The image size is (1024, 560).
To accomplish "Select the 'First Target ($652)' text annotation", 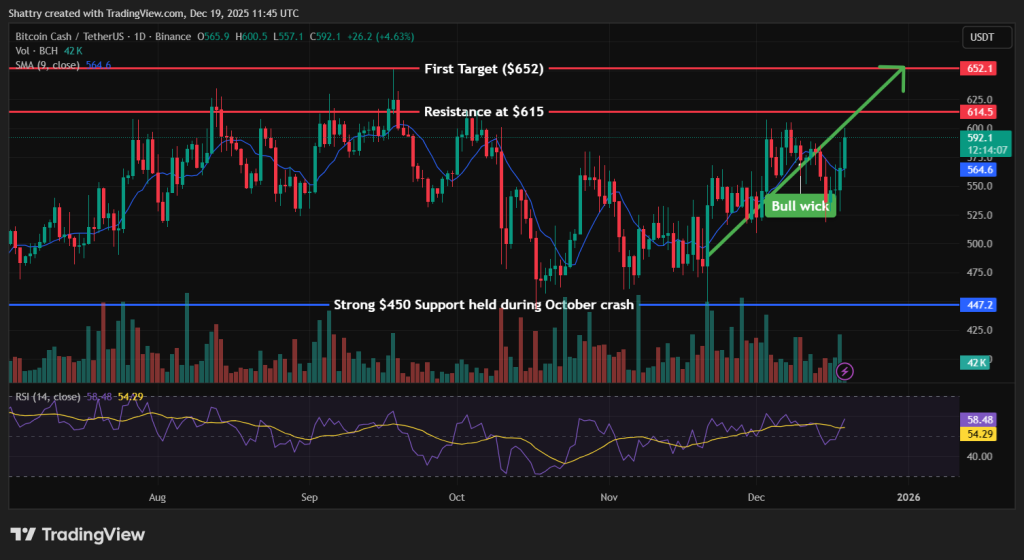I will click(x=483, y=68).
